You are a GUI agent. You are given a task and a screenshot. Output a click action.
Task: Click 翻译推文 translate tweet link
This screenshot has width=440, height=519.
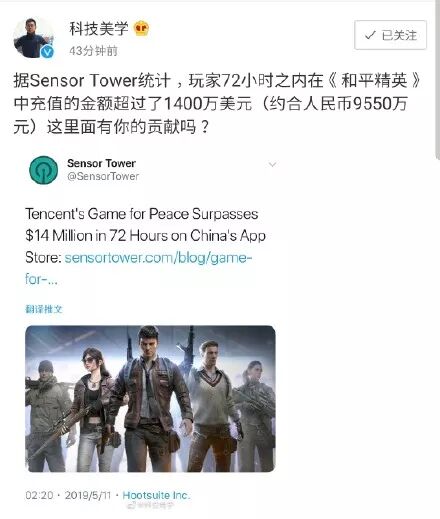click(44, 309)
